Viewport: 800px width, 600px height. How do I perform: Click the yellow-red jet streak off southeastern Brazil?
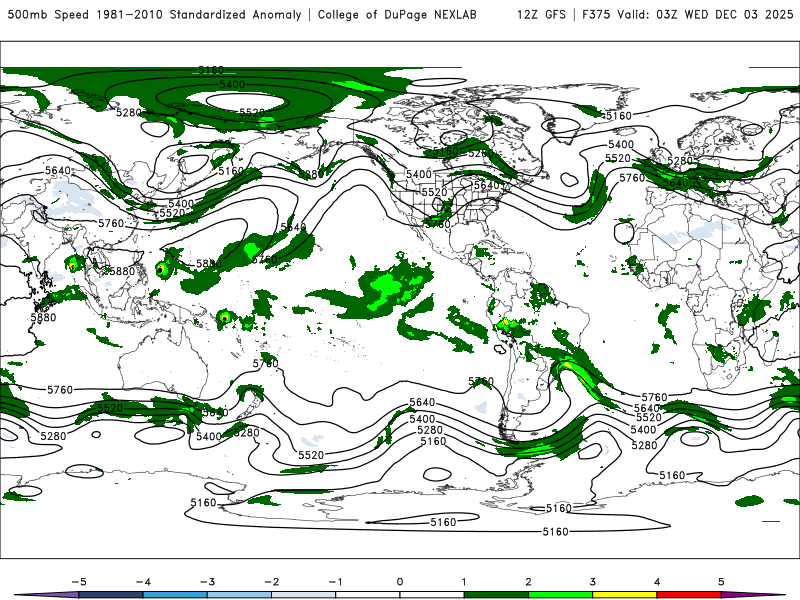[575, 370]
